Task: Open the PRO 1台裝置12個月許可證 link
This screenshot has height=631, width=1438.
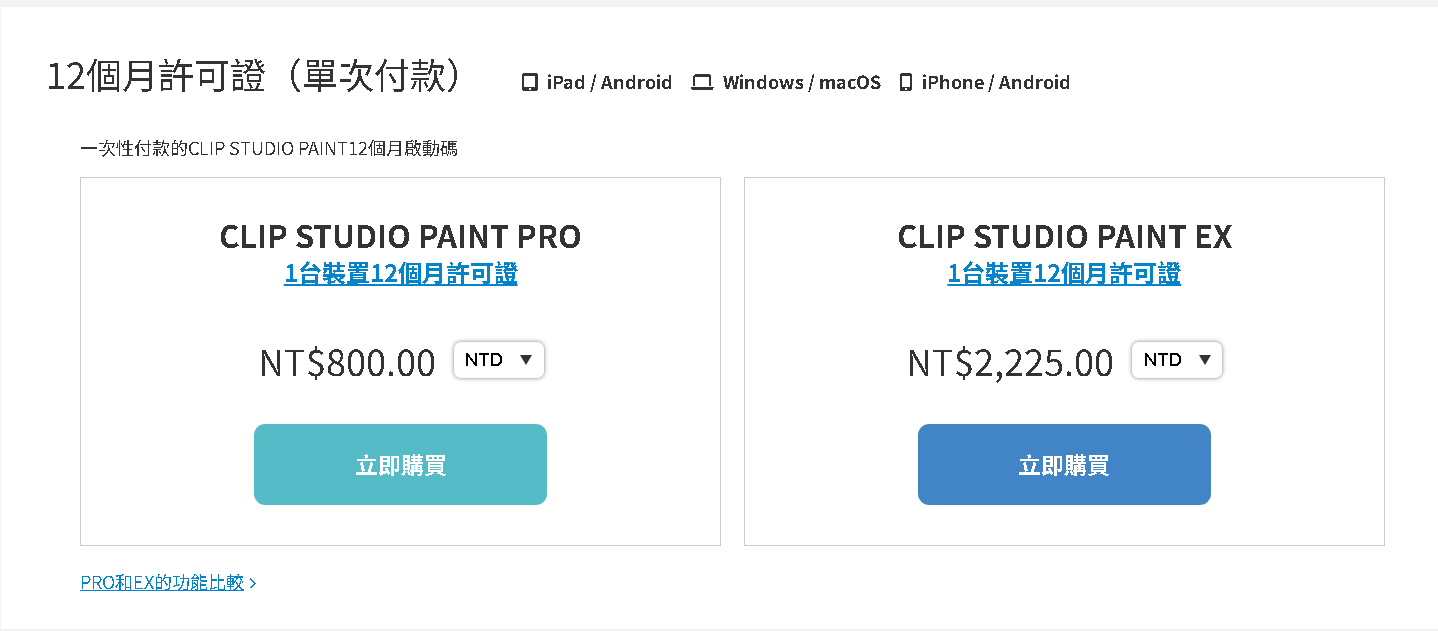Action: click(401, 274)
